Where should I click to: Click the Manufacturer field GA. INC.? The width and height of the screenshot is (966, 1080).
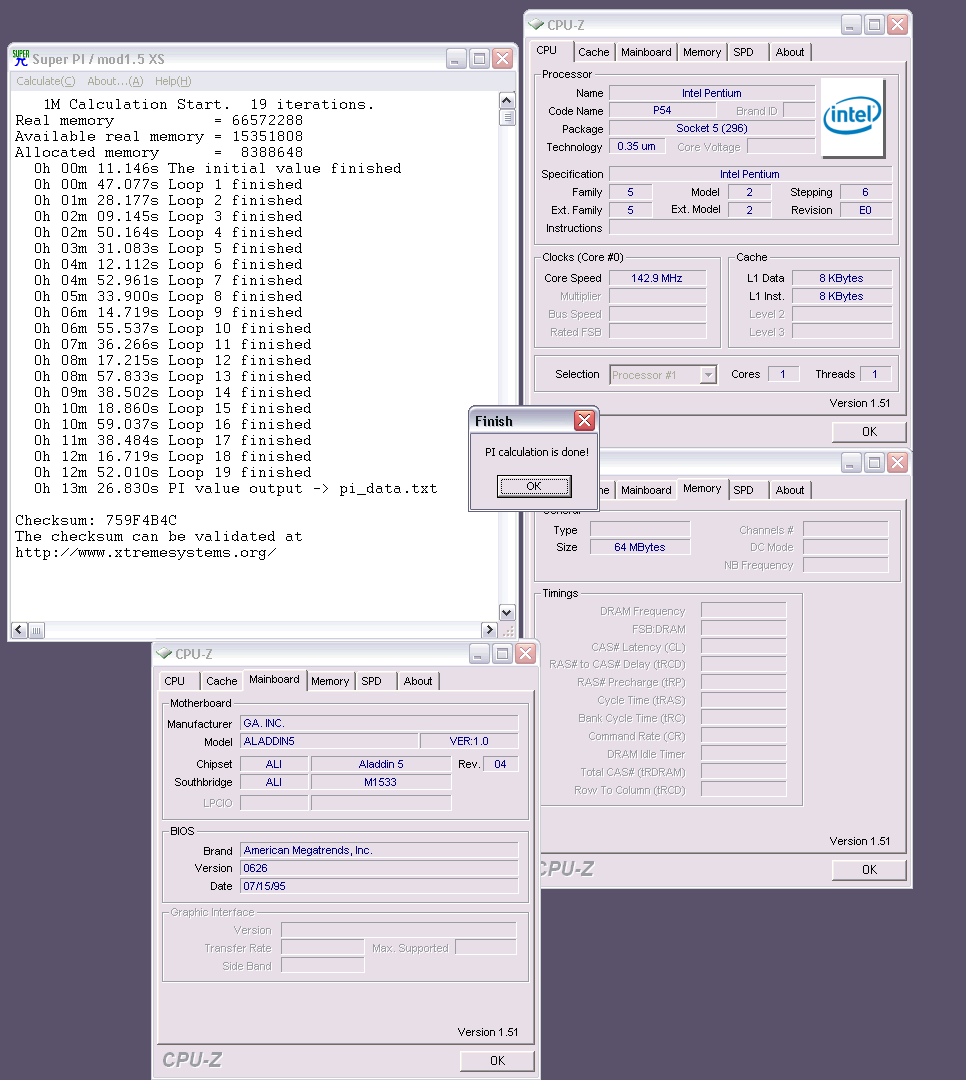coord(379,723)
